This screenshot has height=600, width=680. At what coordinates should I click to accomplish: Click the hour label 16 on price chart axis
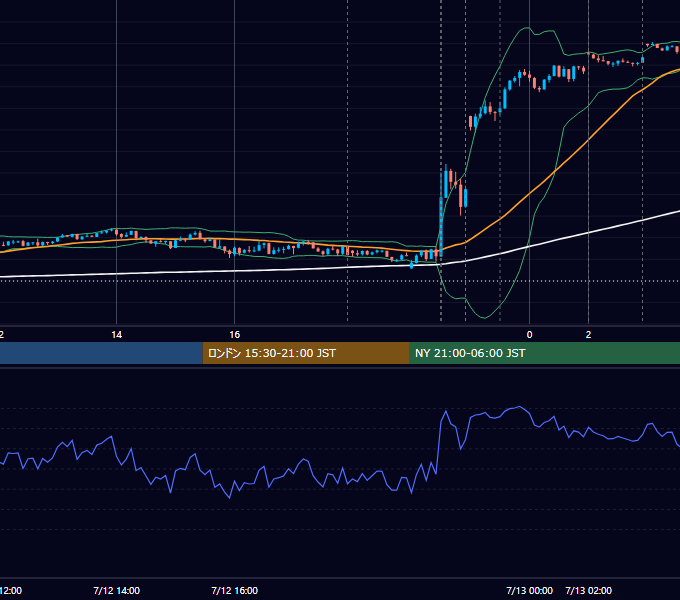234,335
